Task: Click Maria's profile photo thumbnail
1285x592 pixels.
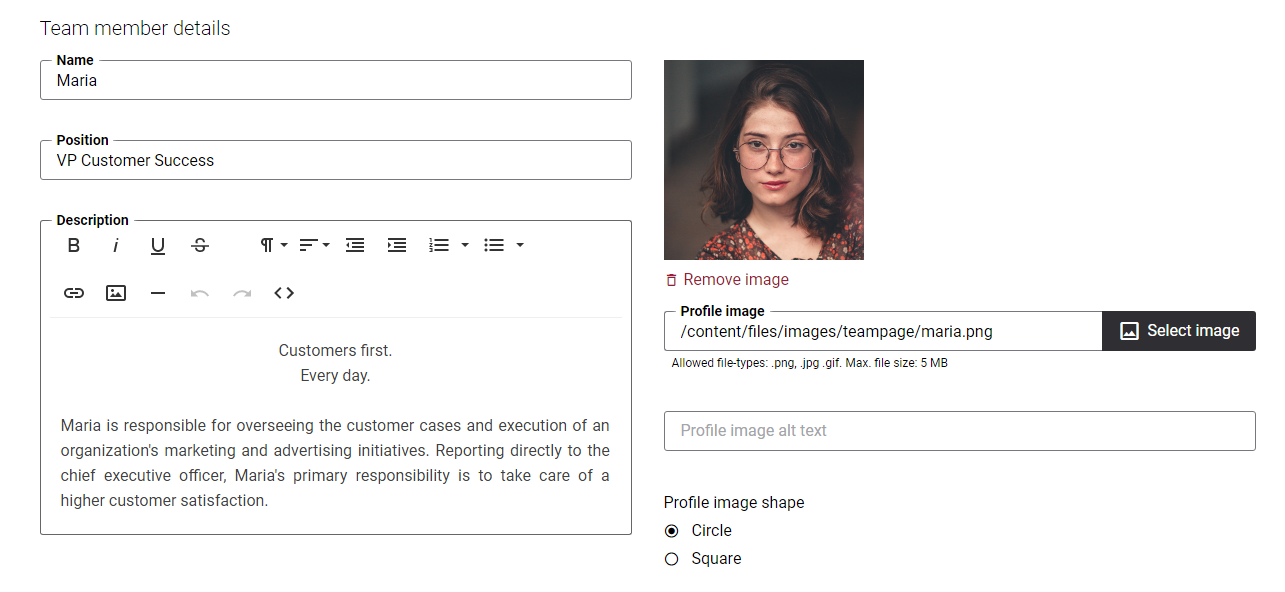Action: (764, 160)
